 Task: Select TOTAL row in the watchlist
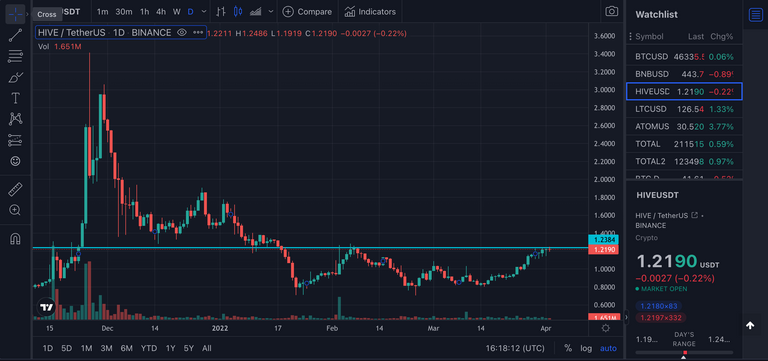pos(684,144)
